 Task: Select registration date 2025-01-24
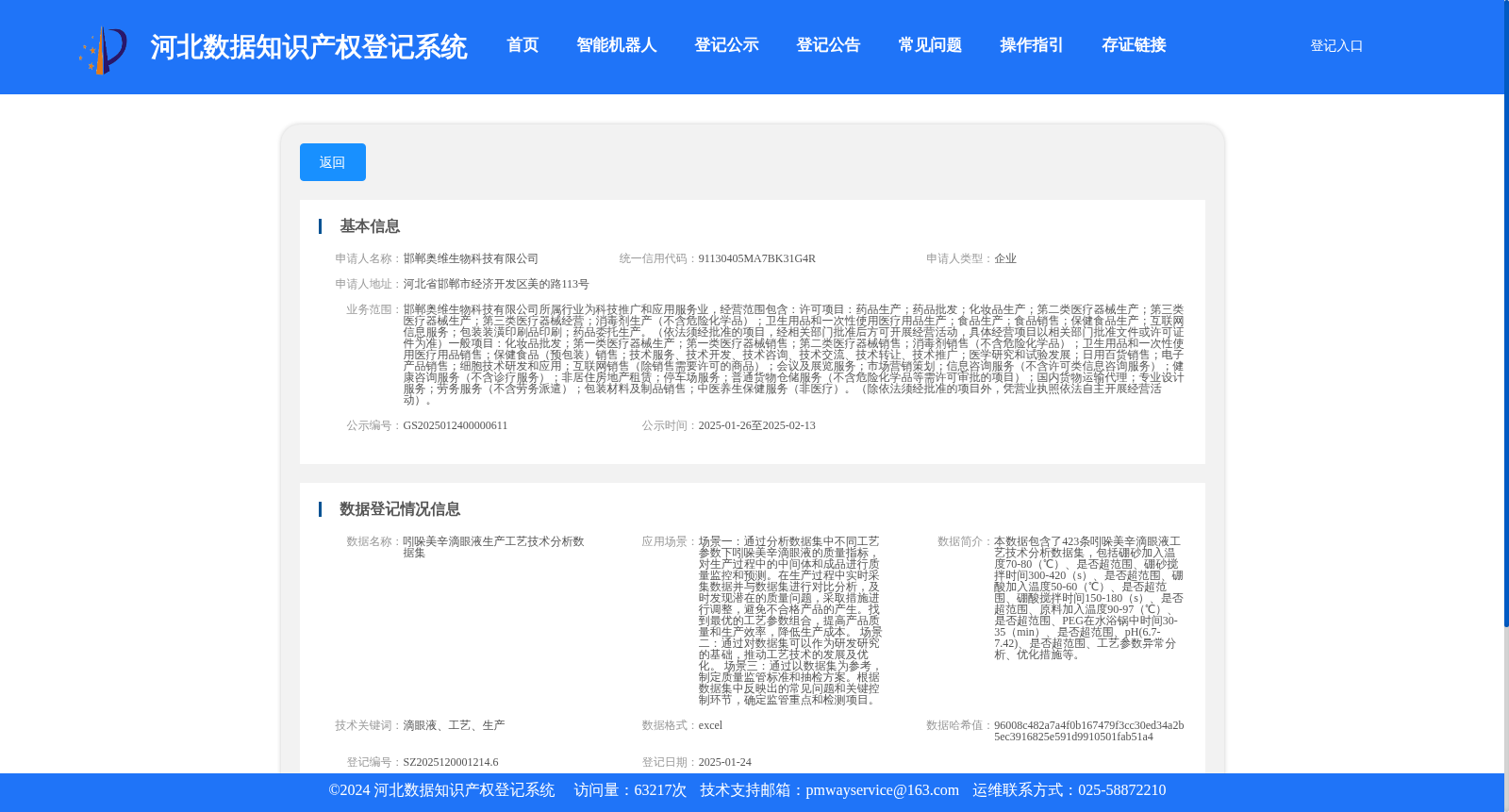[724, 762]
